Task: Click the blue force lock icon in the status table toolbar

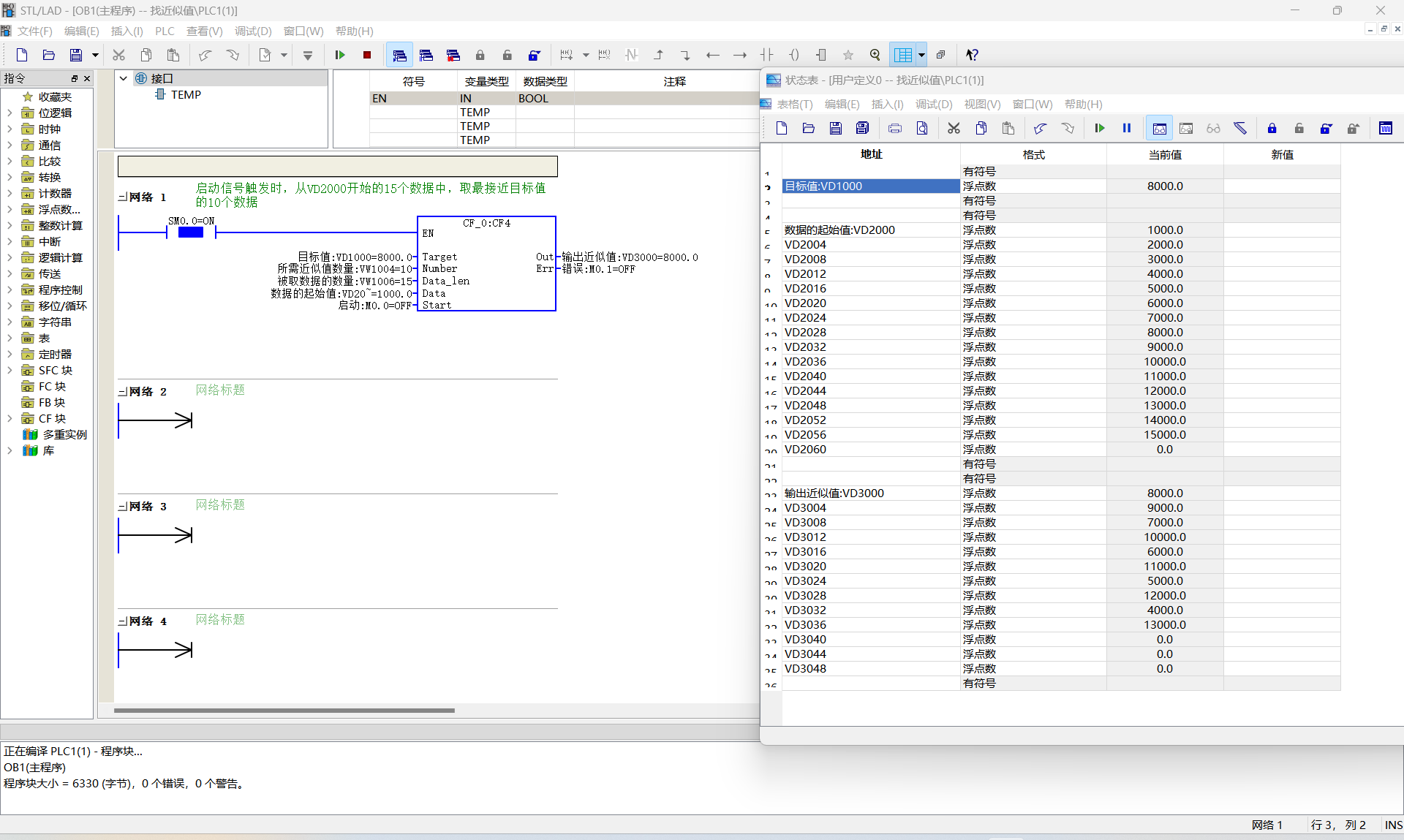Action: tap(1272, 128)
